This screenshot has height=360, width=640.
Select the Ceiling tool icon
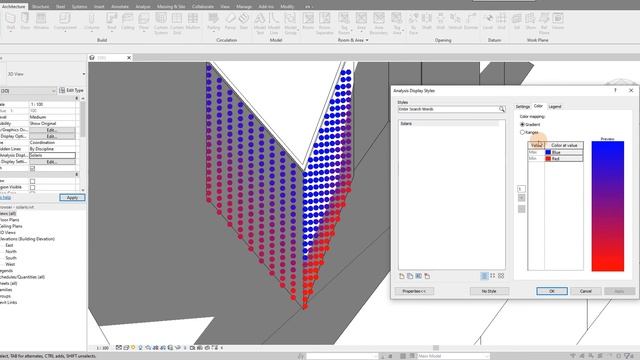(128, 18)
